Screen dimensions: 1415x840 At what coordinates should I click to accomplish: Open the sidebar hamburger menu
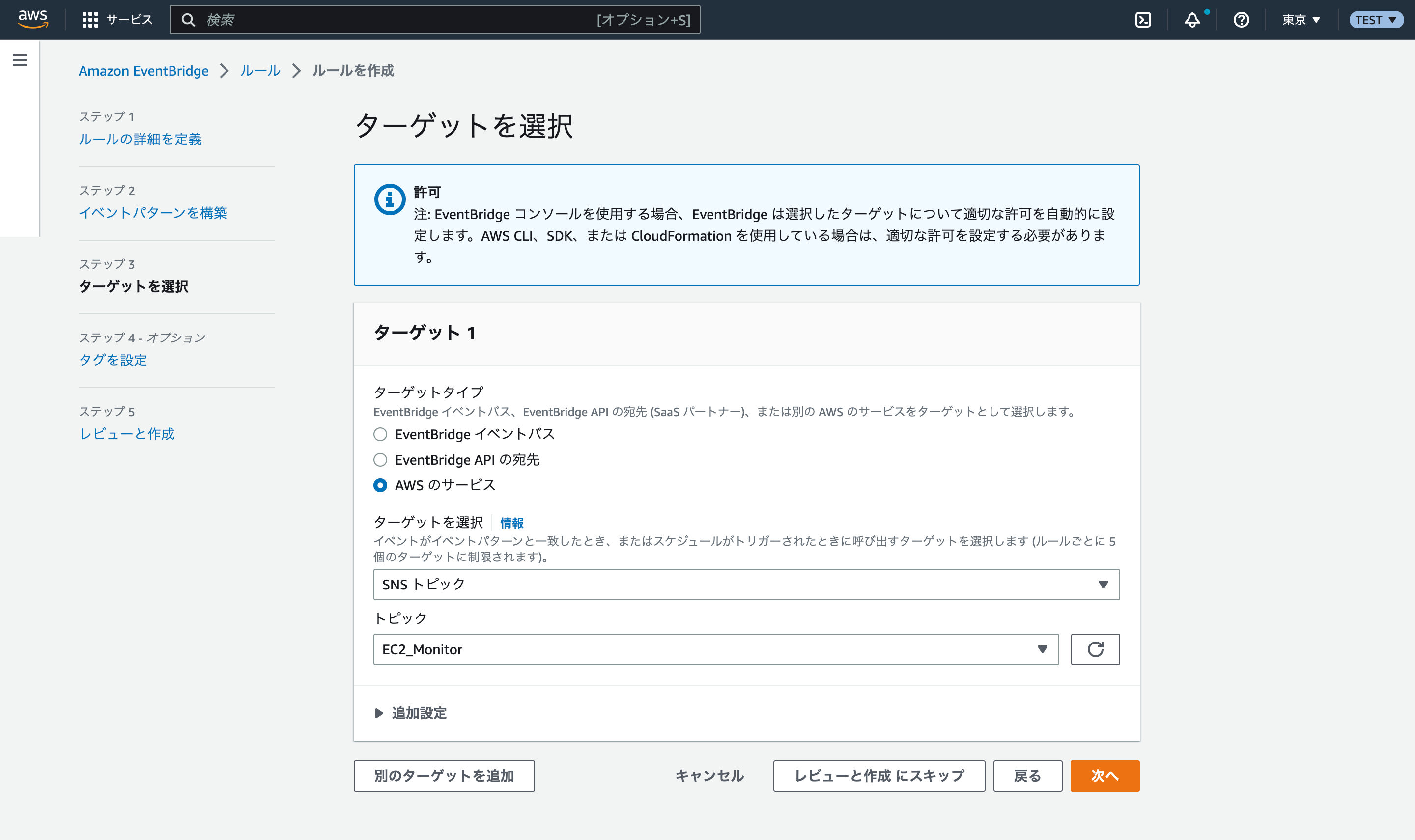(20, 59)
